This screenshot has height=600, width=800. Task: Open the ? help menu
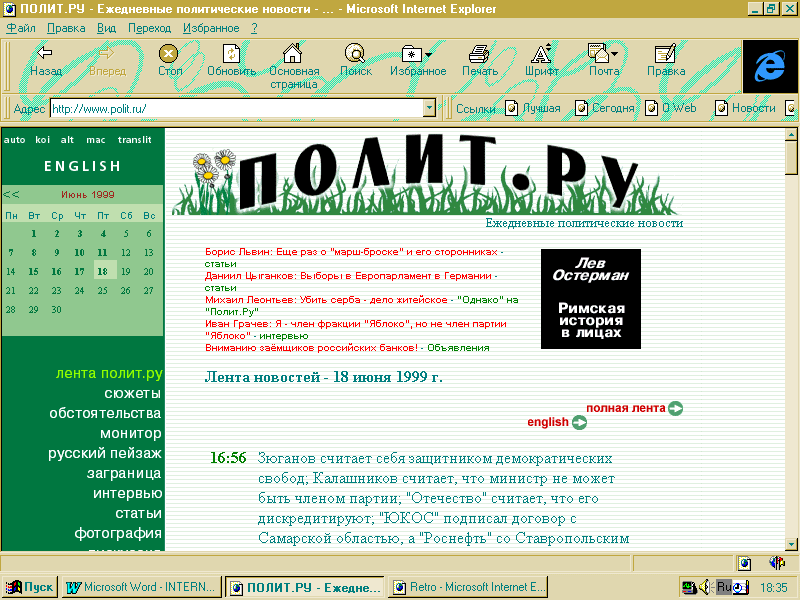[x=254, y=28]
